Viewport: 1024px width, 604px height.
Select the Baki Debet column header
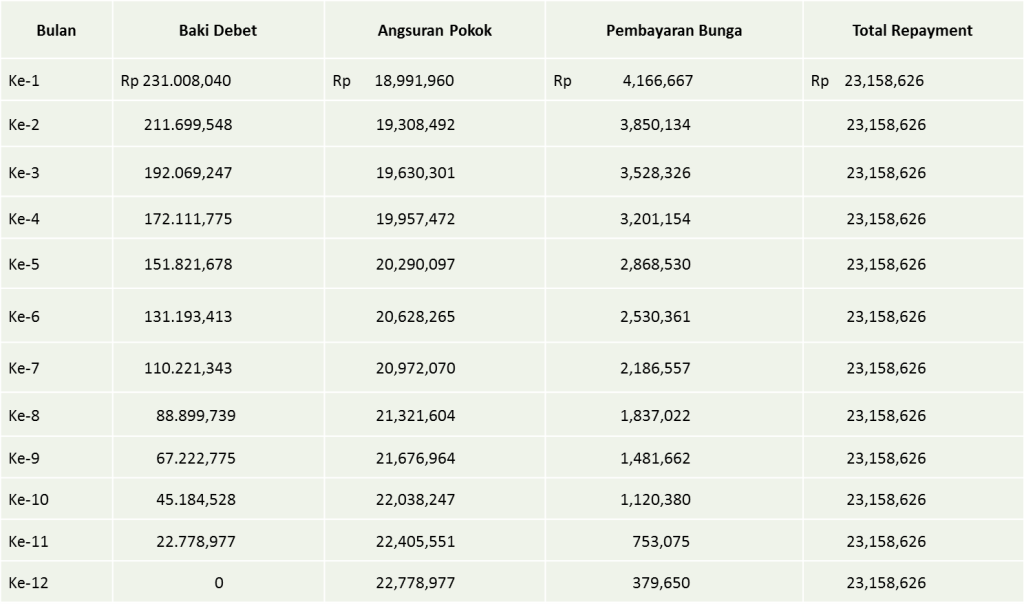[218, 30]
